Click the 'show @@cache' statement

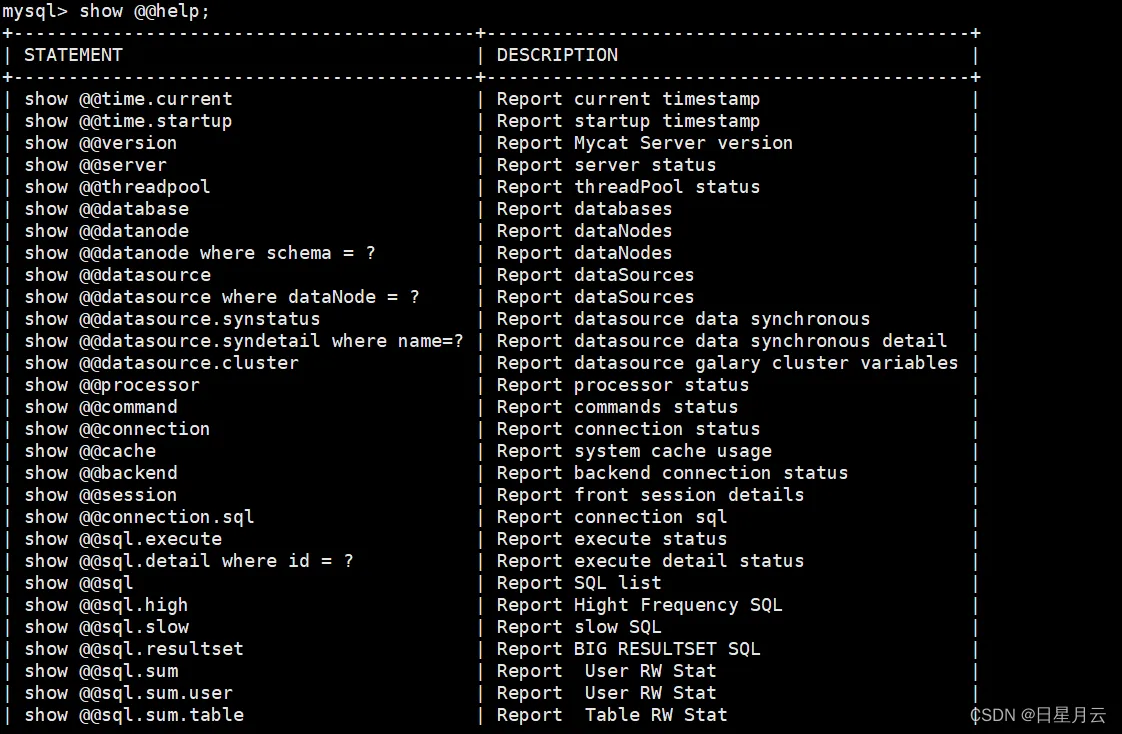(90, 451)
